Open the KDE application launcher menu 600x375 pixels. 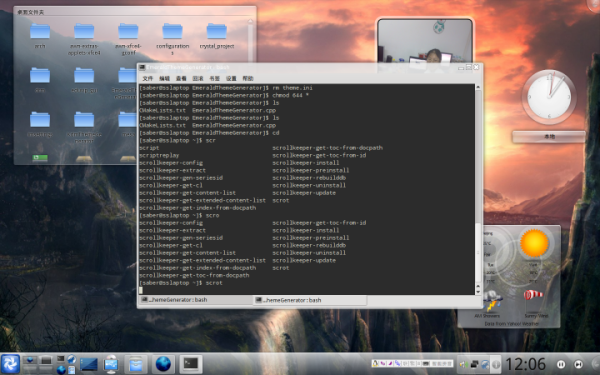point(10,364)
